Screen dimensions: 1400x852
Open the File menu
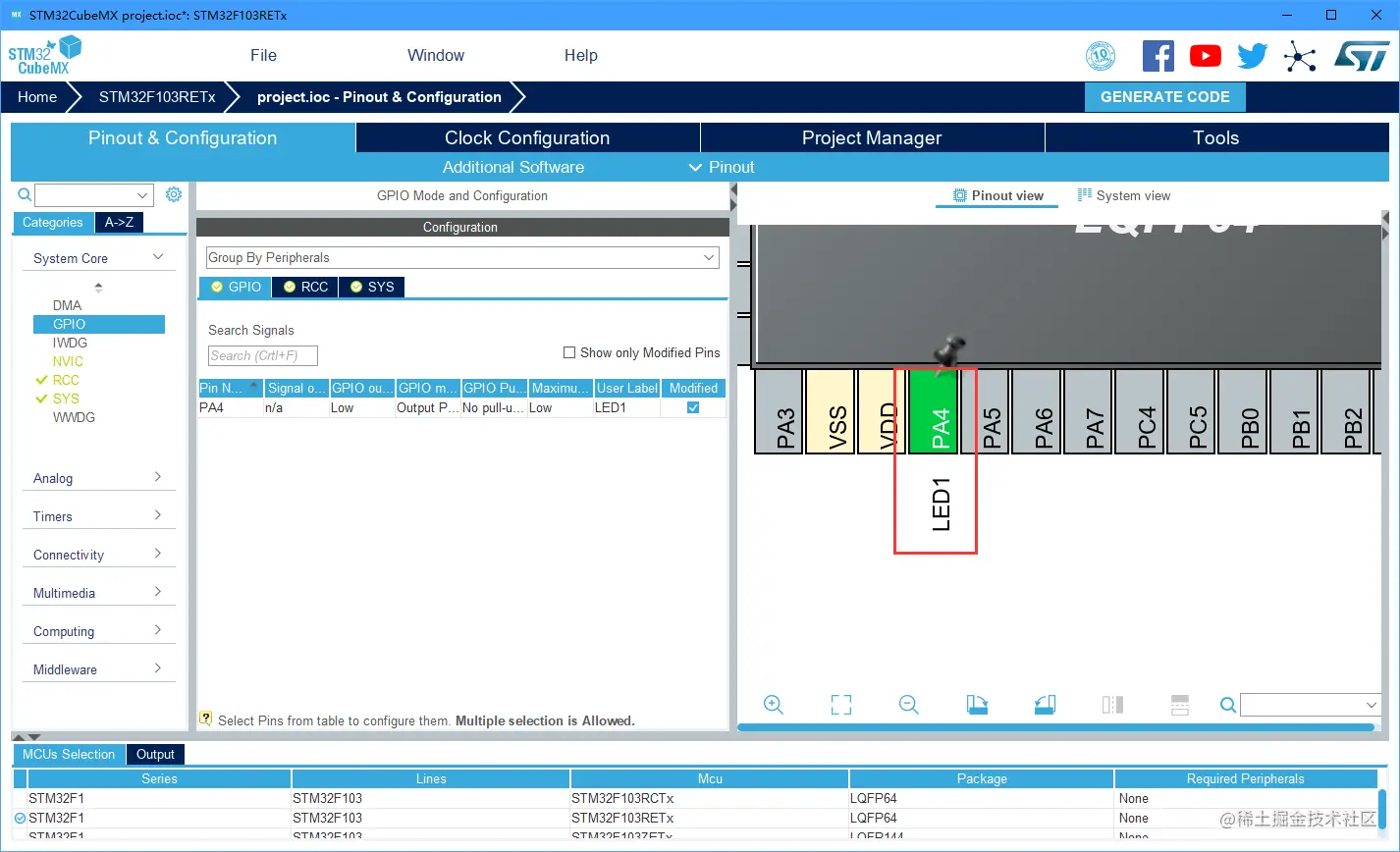point(263,55)
